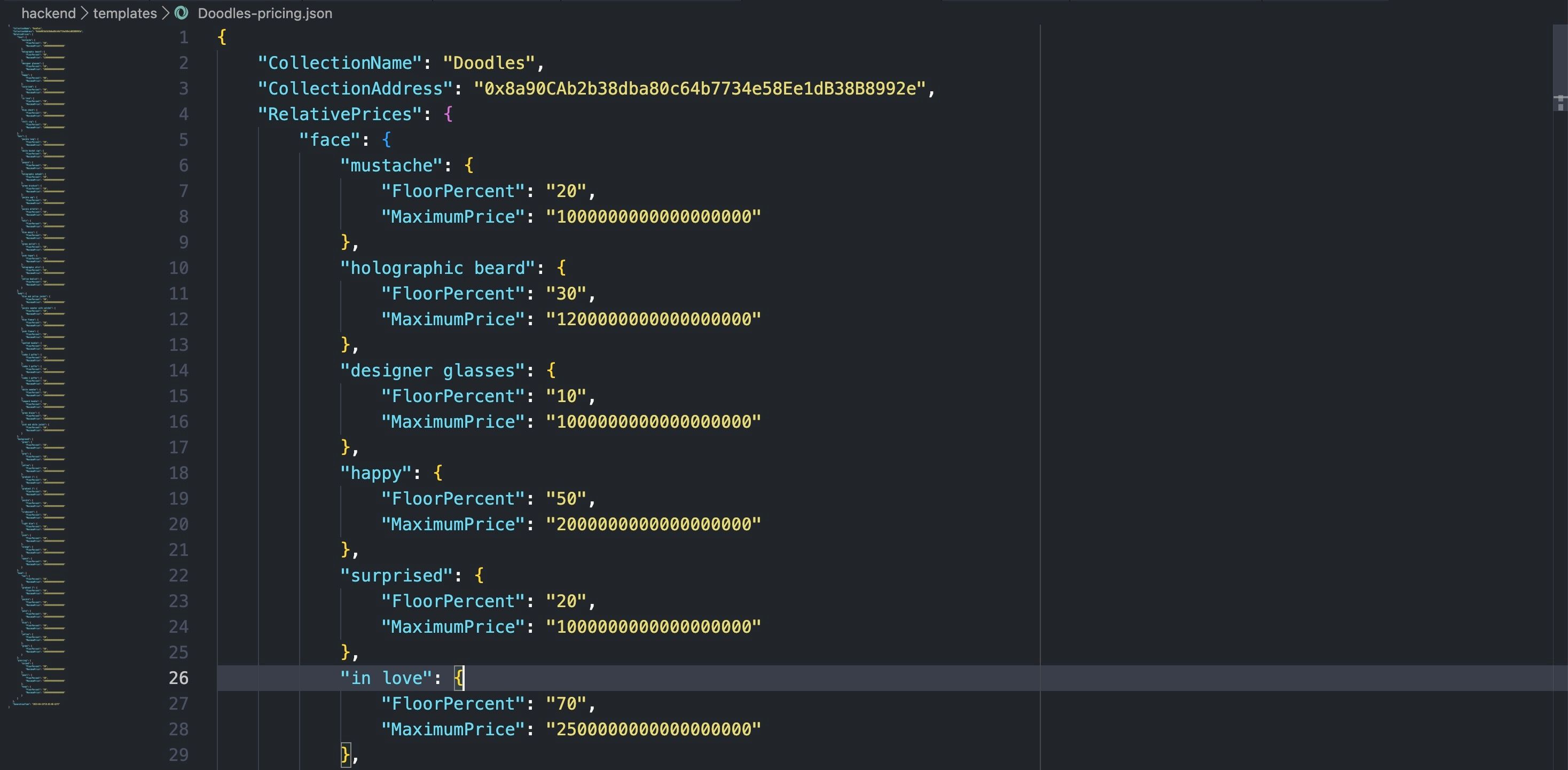Click the "holographic beard" trait key
The width and height of the screenshot is (1568, 770).
tap(437, 269)
